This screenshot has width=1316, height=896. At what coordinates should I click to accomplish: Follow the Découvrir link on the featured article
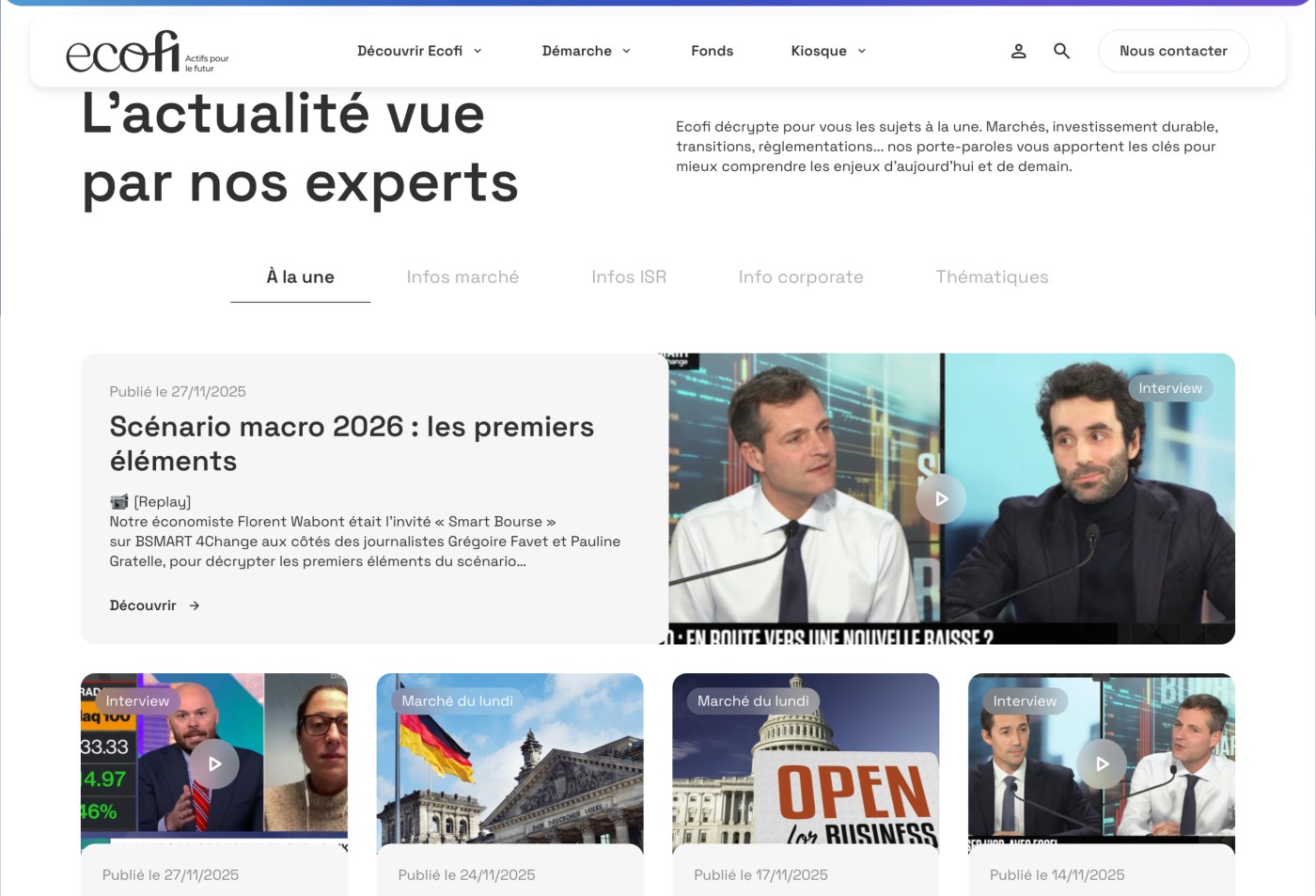pyautogui.click(x=143, y=605)
